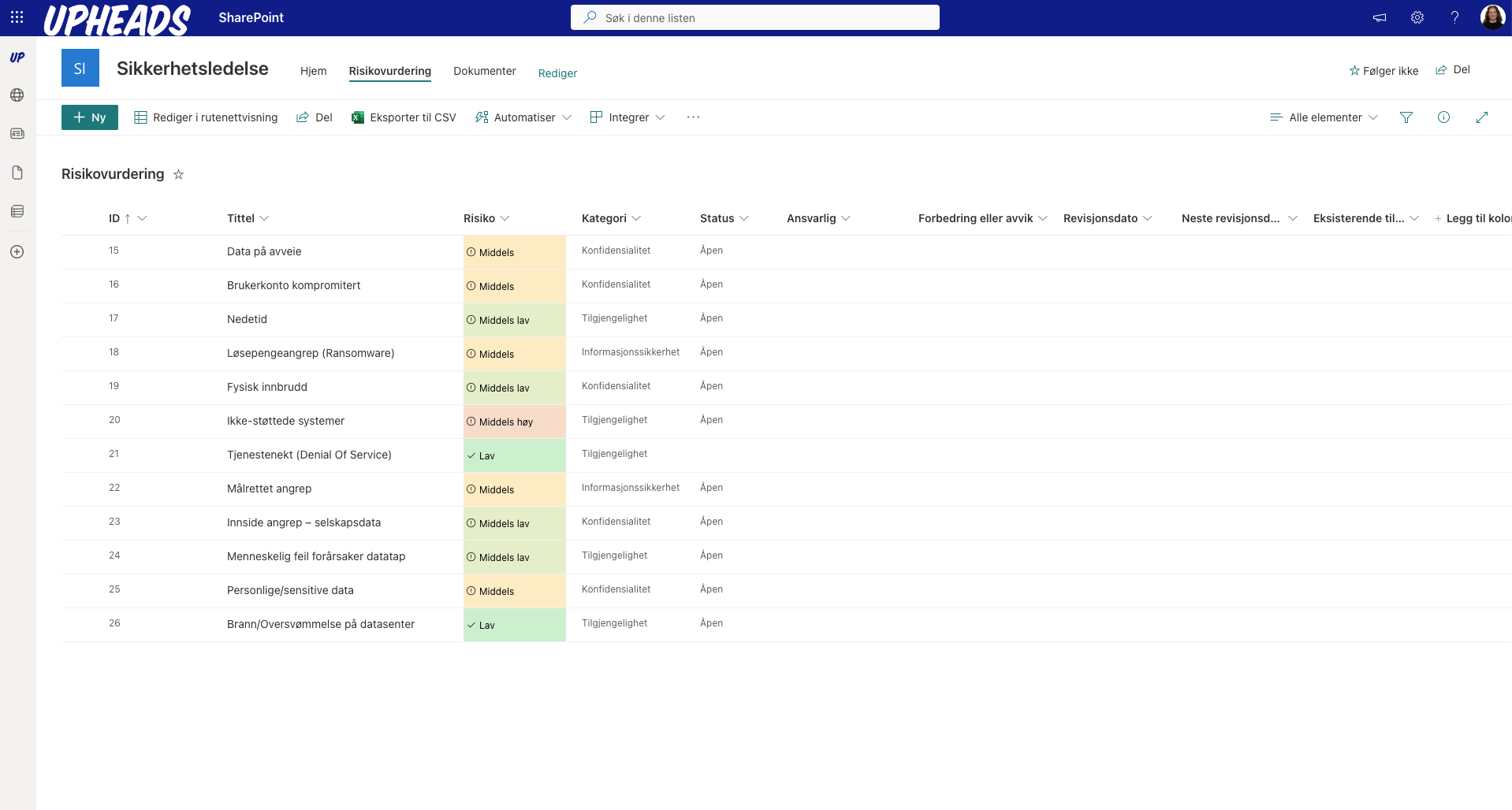Open the filter pane icon
The width and height of the screenshot is (1512, 810).
click(x=1406, y=117)
